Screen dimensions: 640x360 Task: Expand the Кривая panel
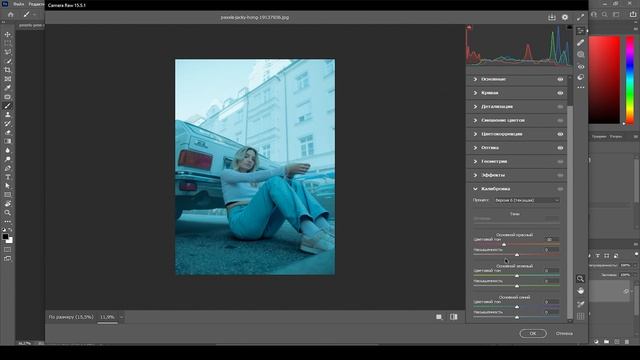475,93
